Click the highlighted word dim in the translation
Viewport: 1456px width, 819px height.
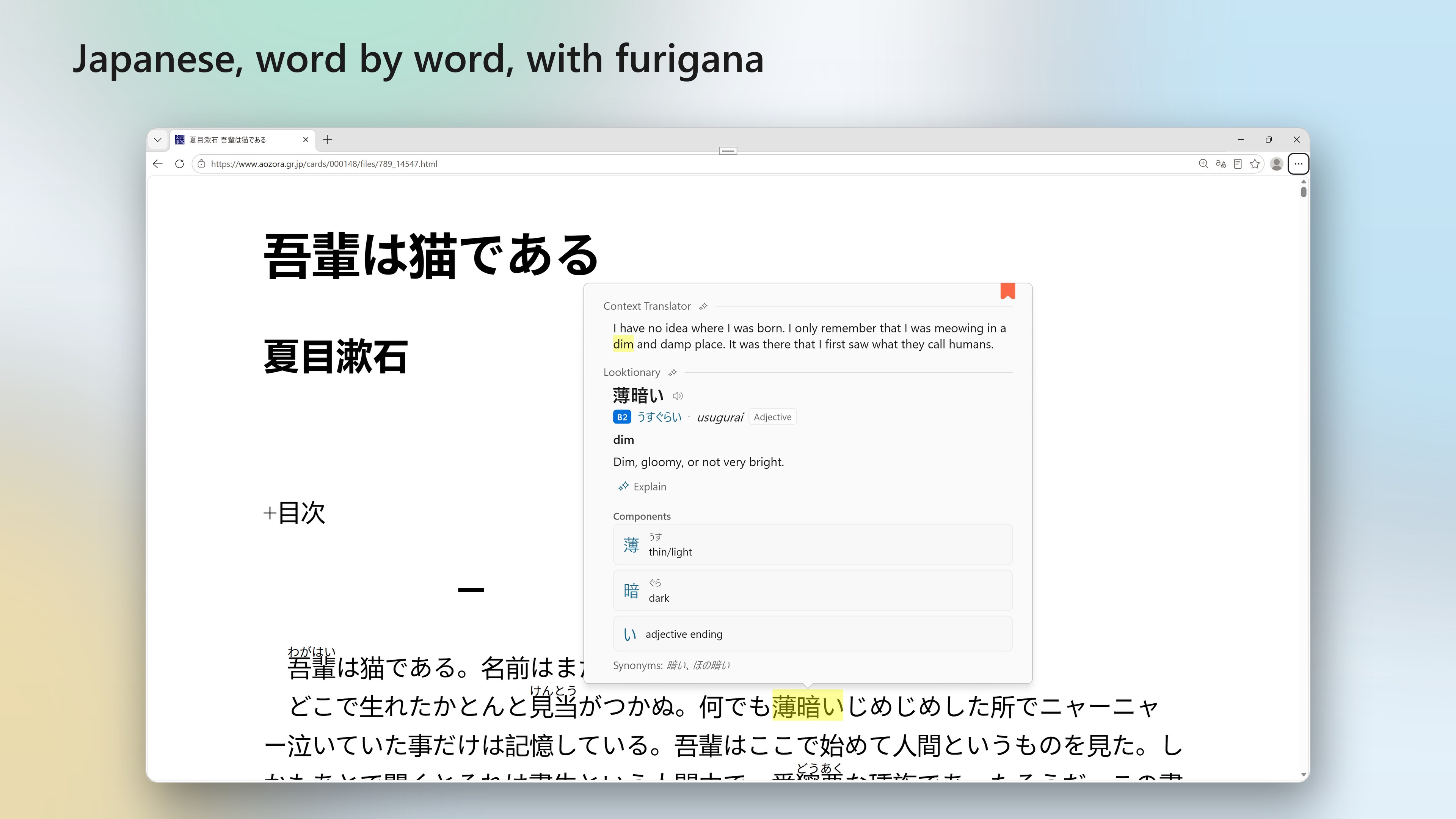click(623, 344)
